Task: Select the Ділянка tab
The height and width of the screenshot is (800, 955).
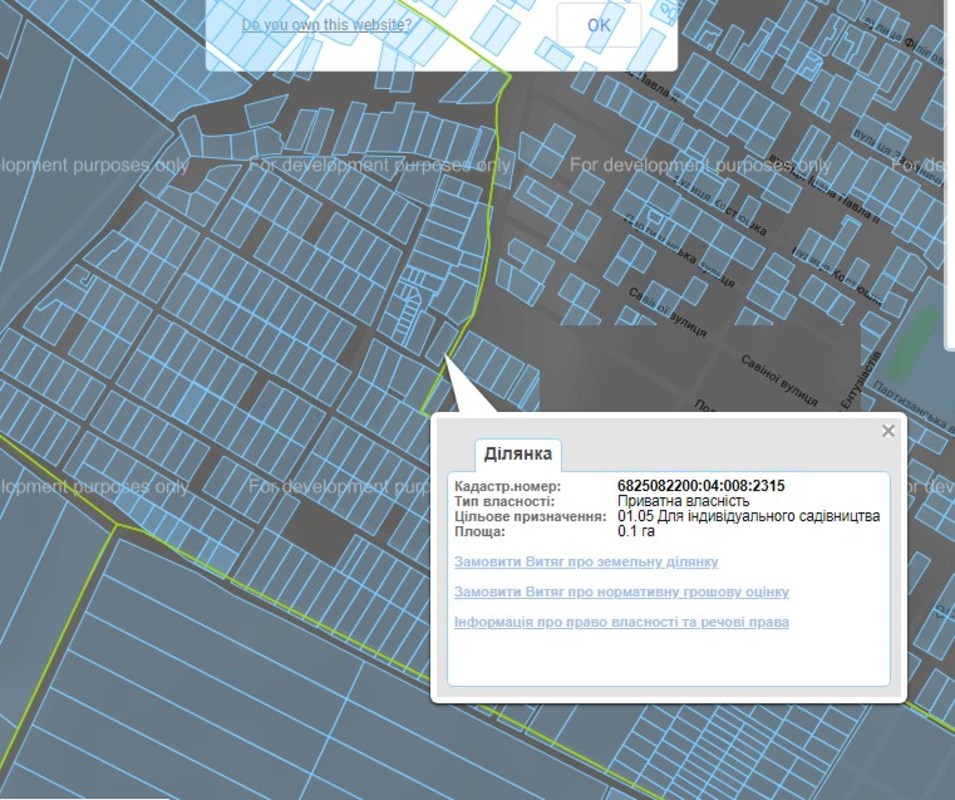Action: pyautogui.click(x=517, y=454)
